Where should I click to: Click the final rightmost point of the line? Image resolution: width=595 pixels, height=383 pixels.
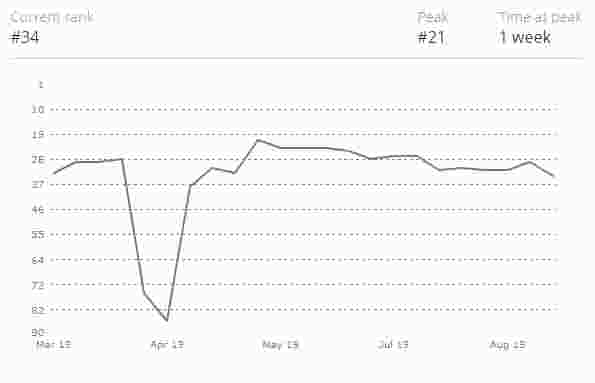pos(554,176)
